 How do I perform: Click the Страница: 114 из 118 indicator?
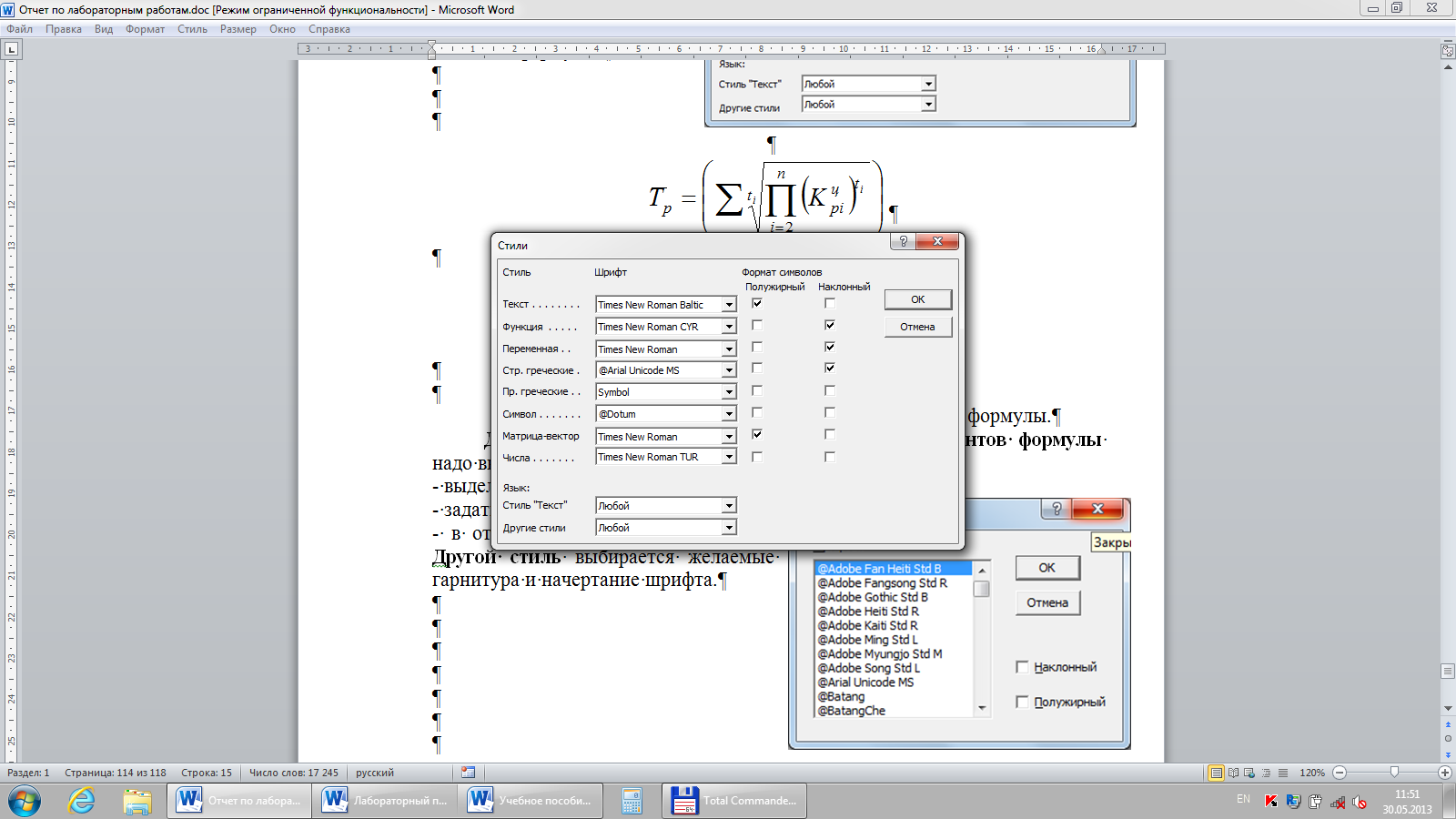point(116,773)
